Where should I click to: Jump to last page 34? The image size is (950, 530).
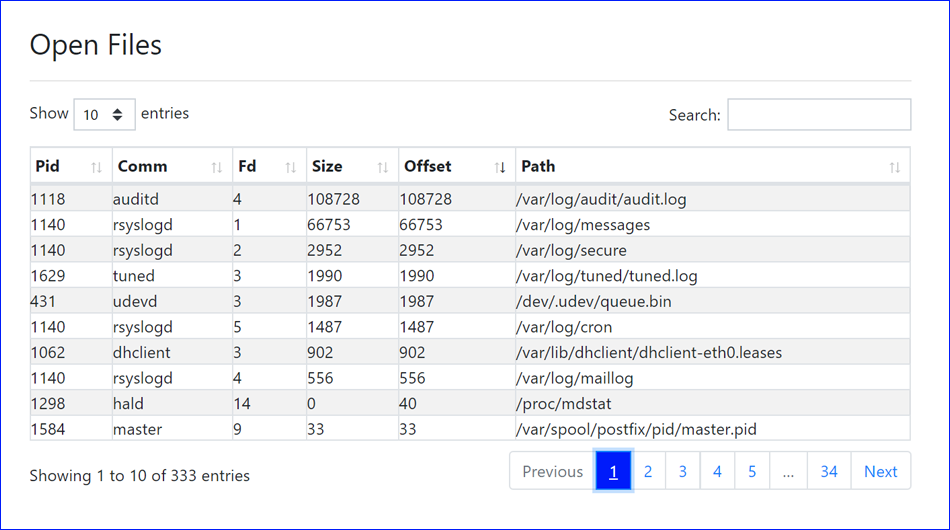(829, 471)
